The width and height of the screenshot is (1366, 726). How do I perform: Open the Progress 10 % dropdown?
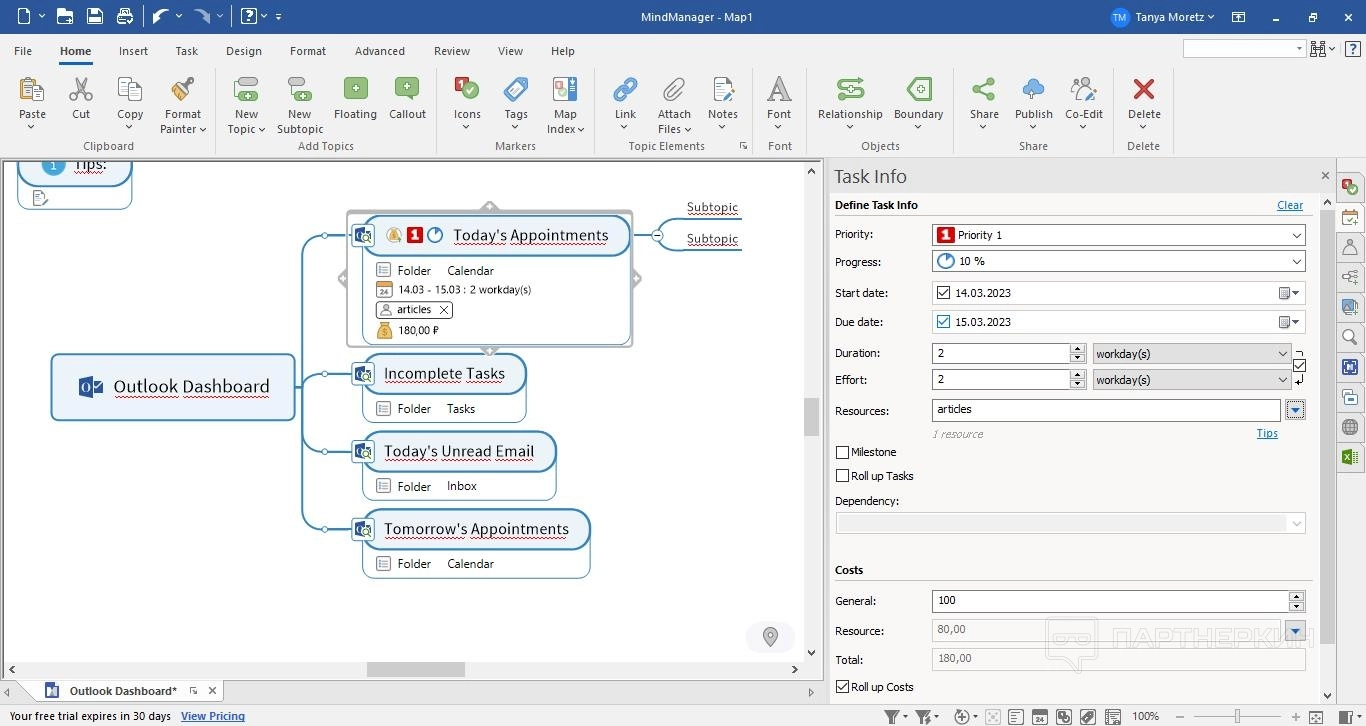point(1296,262)
